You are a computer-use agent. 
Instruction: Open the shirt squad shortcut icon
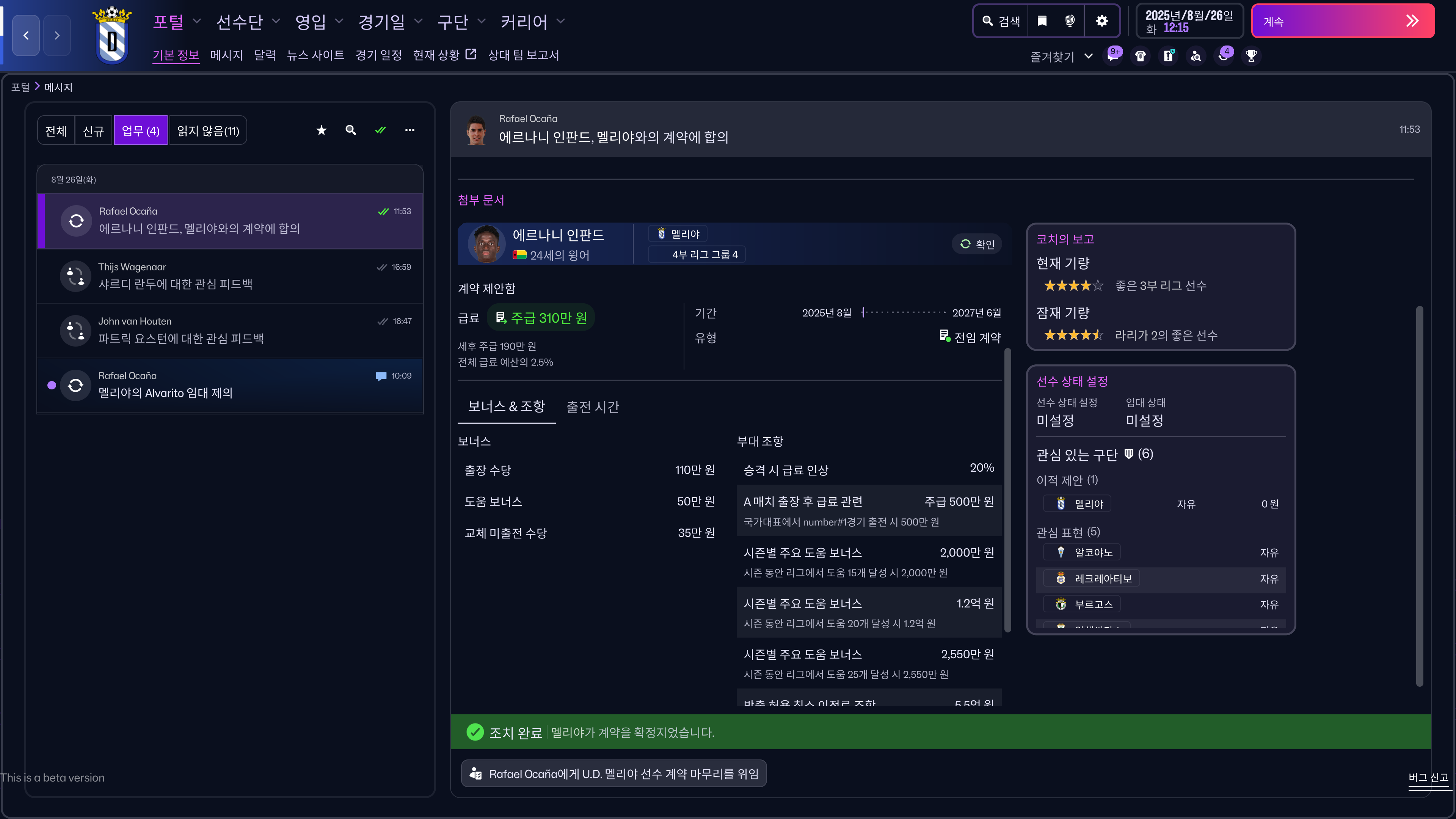(x=1141, y=55)
